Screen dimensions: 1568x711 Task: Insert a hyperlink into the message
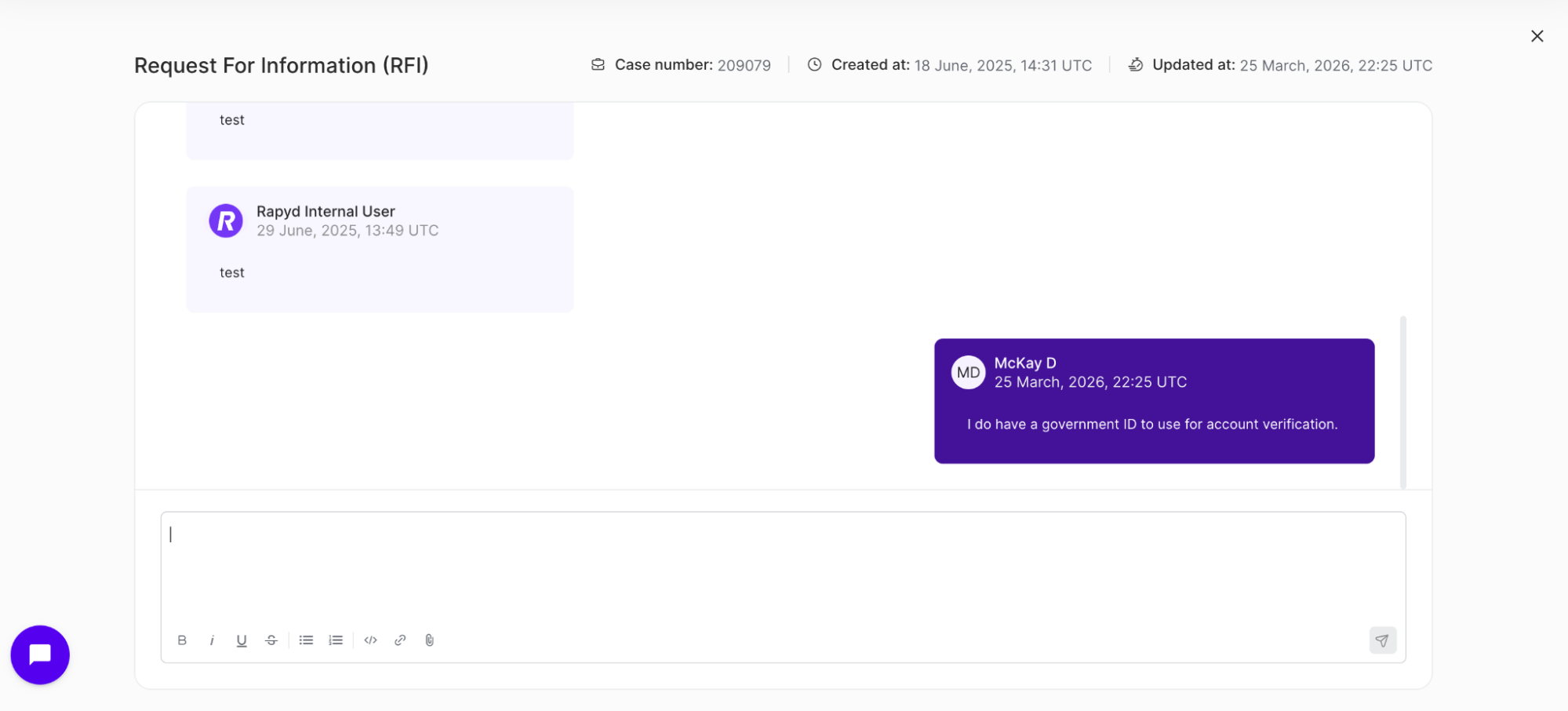pyautogui.click(x=400, y=640)
